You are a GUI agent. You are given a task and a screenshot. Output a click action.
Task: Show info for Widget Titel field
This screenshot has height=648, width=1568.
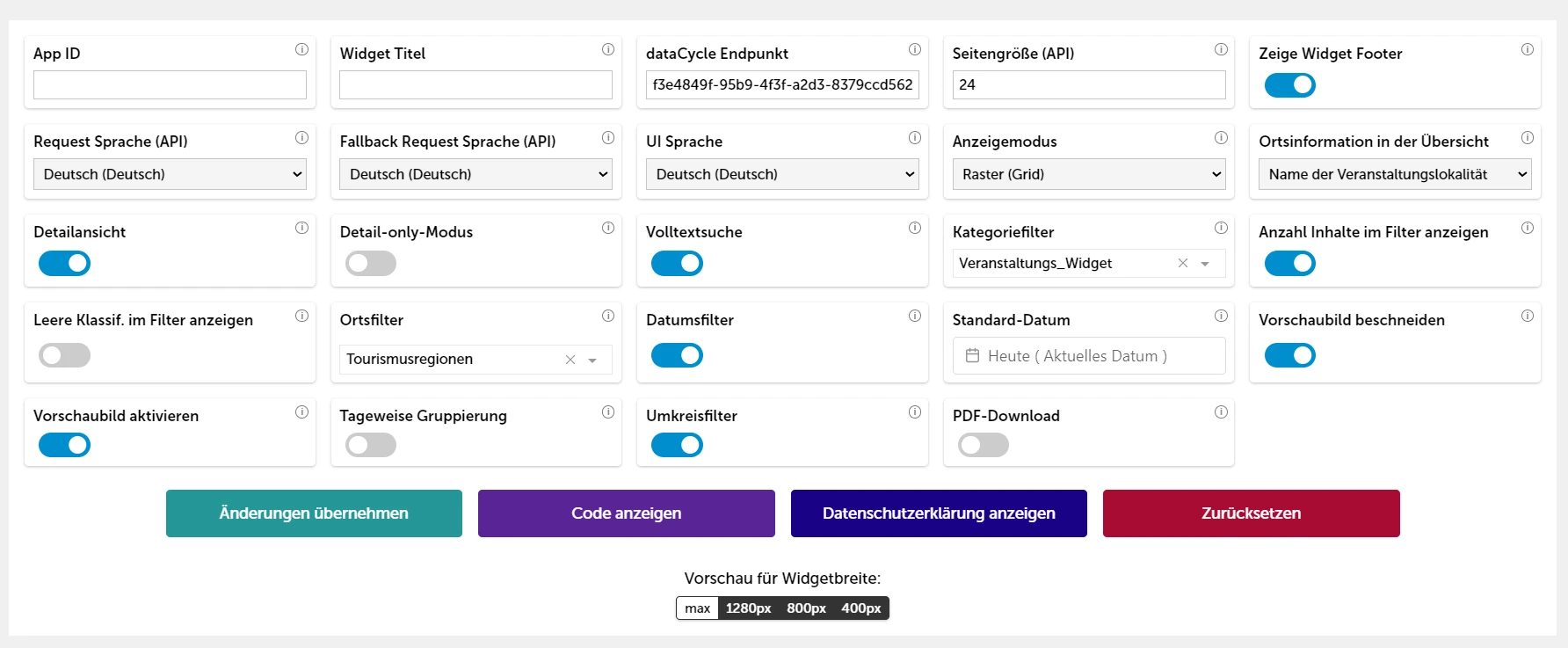tap(607, 49)
